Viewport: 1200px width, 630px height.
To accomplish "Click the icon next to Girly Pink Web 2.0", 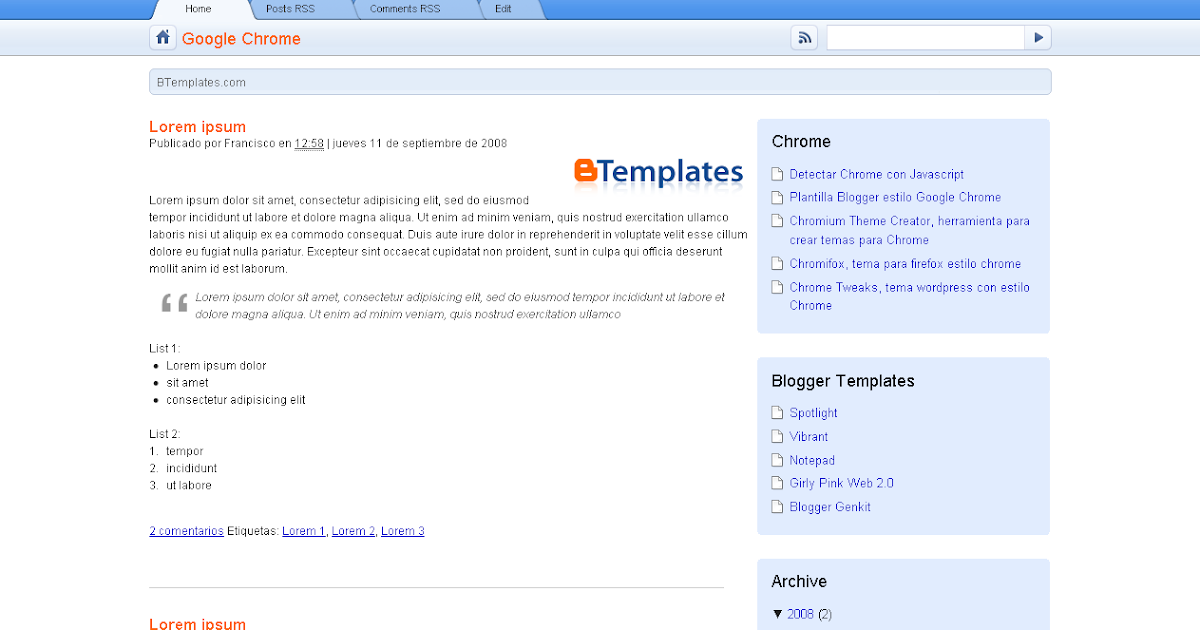I will click(777, 483).
